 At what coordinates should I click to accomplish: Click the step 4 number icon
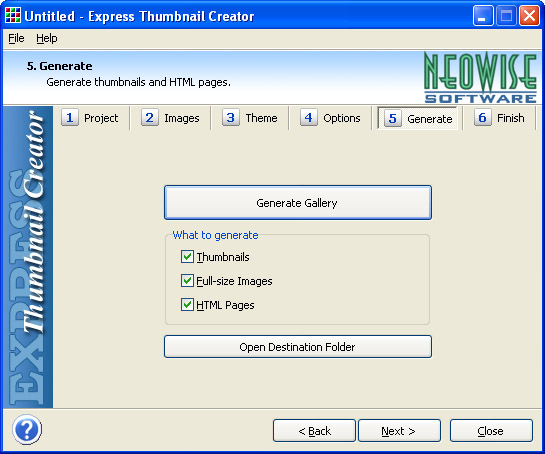[308, 117]
